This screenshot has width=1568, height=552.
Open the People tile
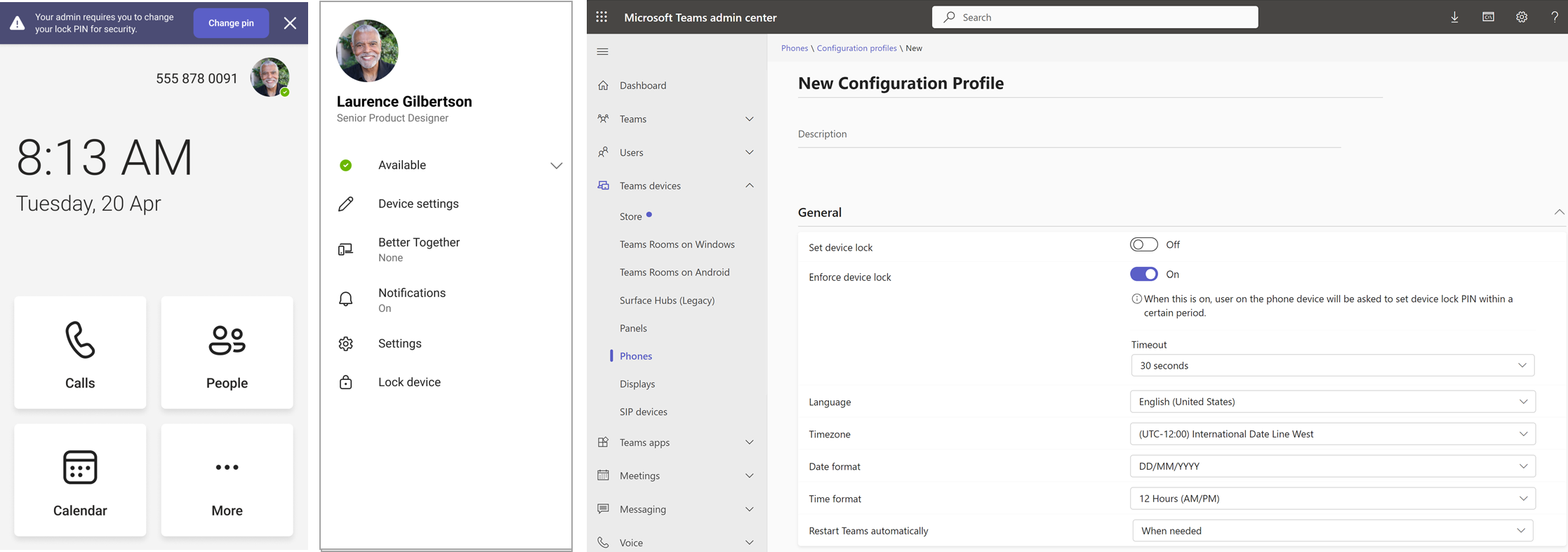[227, 353]
